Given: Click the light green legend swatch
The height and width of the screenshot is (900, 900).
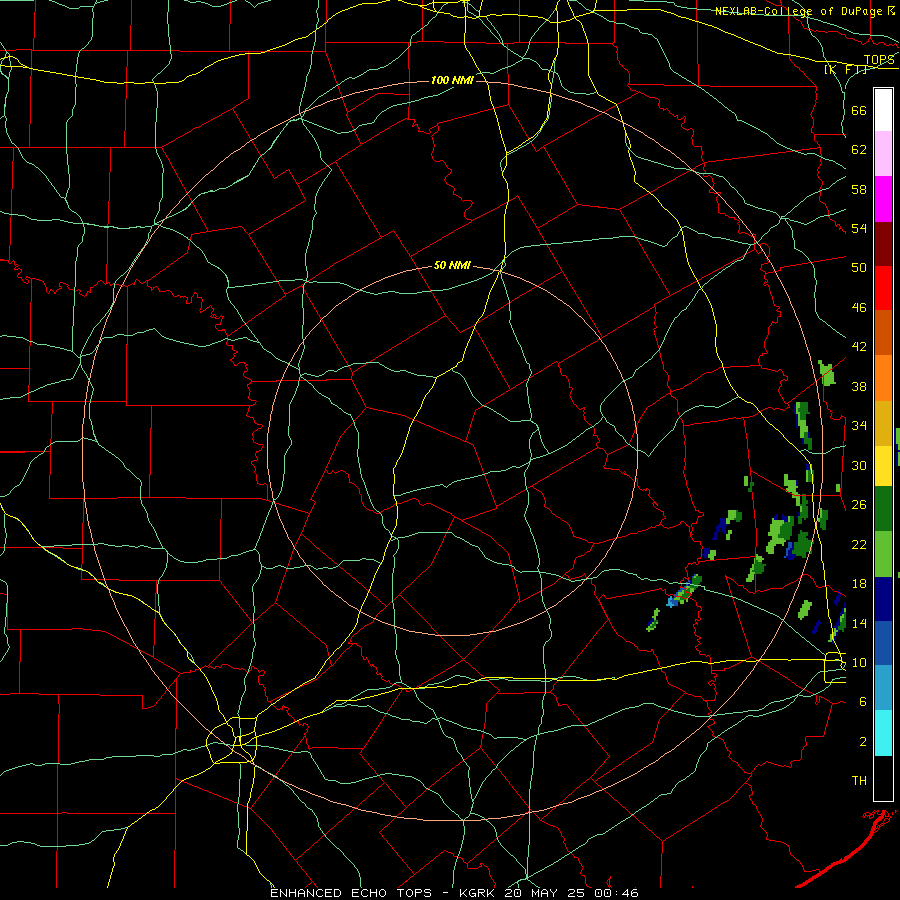Looking at the screenshot, I should coord(883,554).
